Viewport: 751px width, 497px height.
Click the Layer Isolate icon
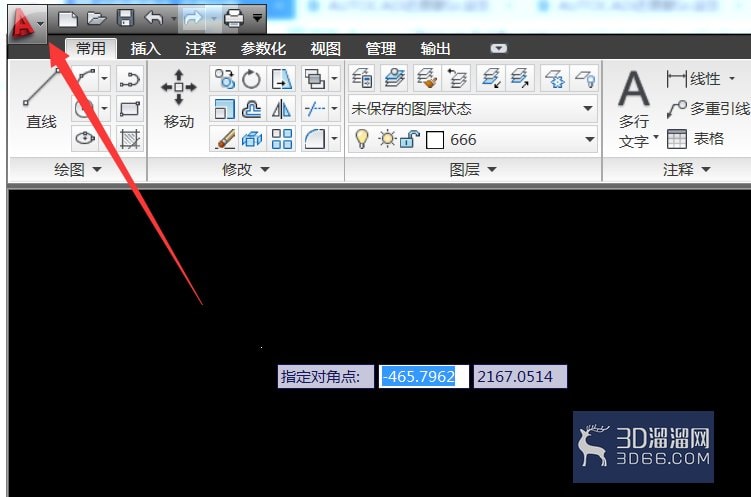(491, 78)
